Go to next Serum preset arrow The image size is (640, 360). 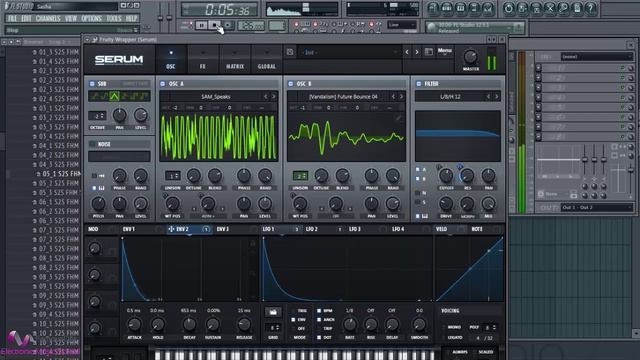coord(417,52)
